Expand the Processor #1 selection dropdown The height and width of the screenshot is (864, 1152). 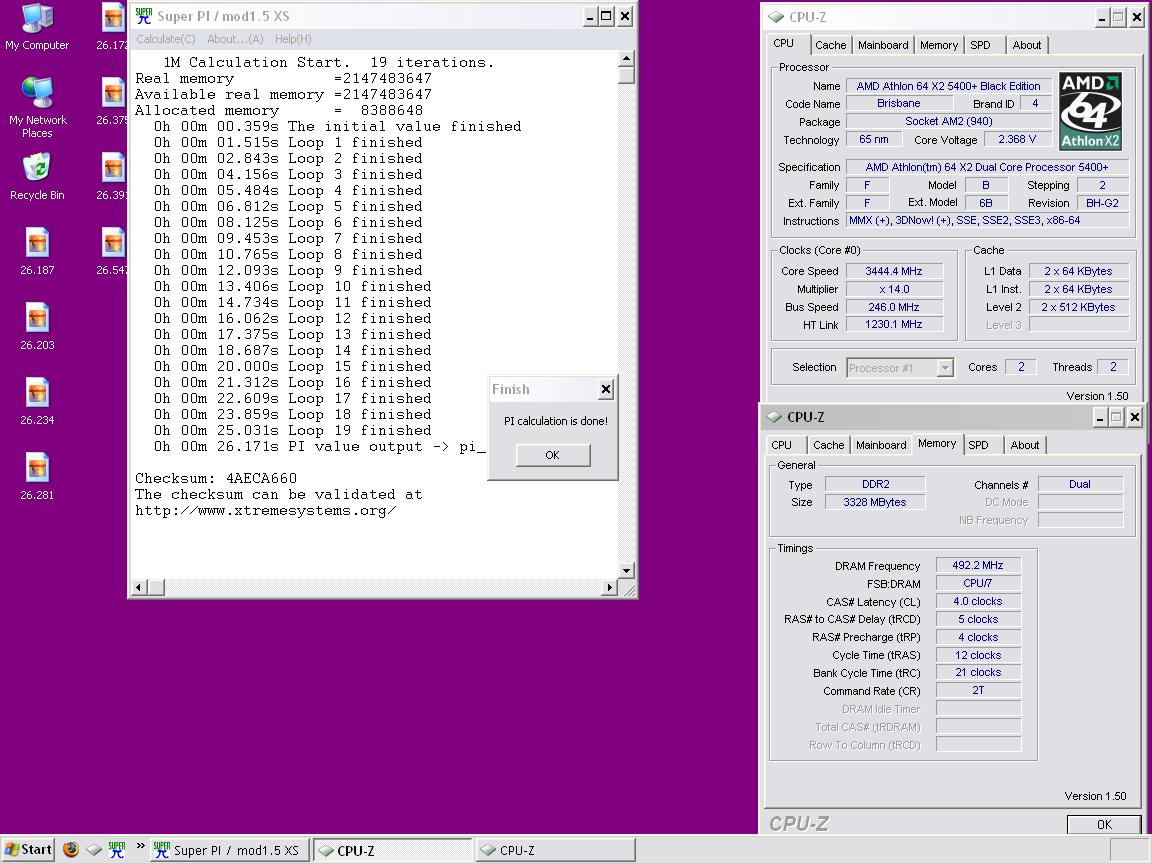[945, 367]
